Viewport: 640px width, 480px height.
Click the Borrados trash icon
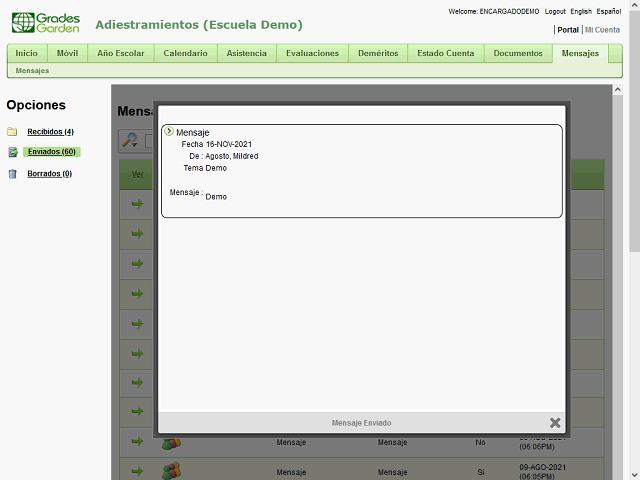tap(12, 174)
